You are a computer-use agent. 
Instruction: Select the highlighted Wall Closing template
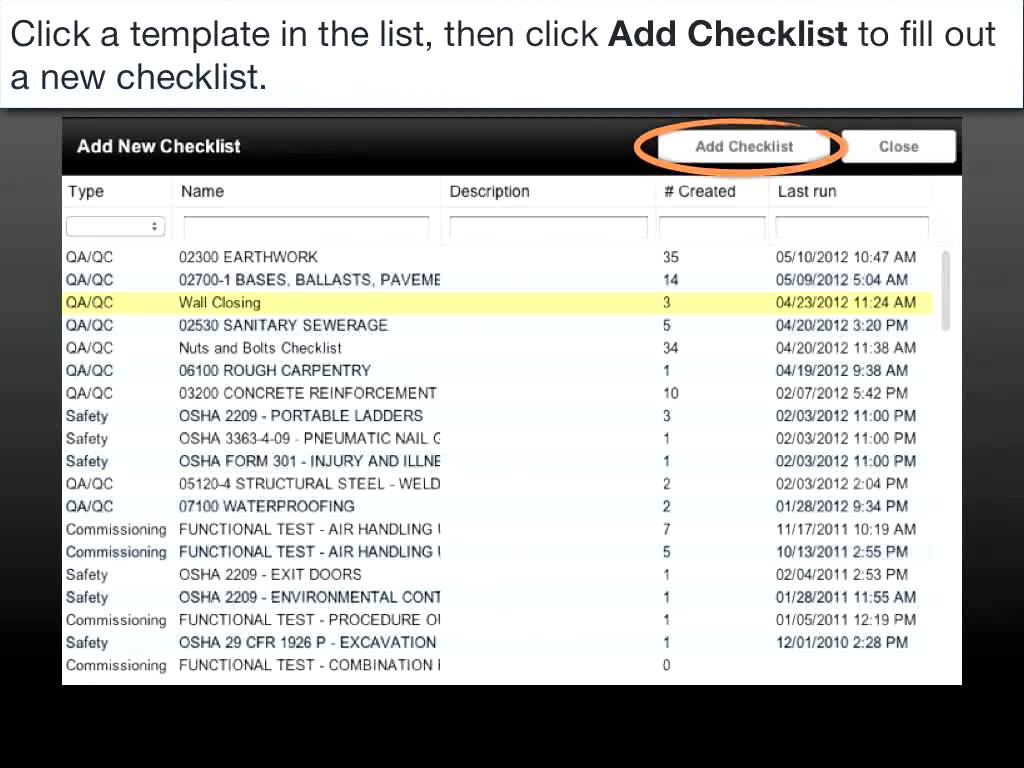coord(300,302)
